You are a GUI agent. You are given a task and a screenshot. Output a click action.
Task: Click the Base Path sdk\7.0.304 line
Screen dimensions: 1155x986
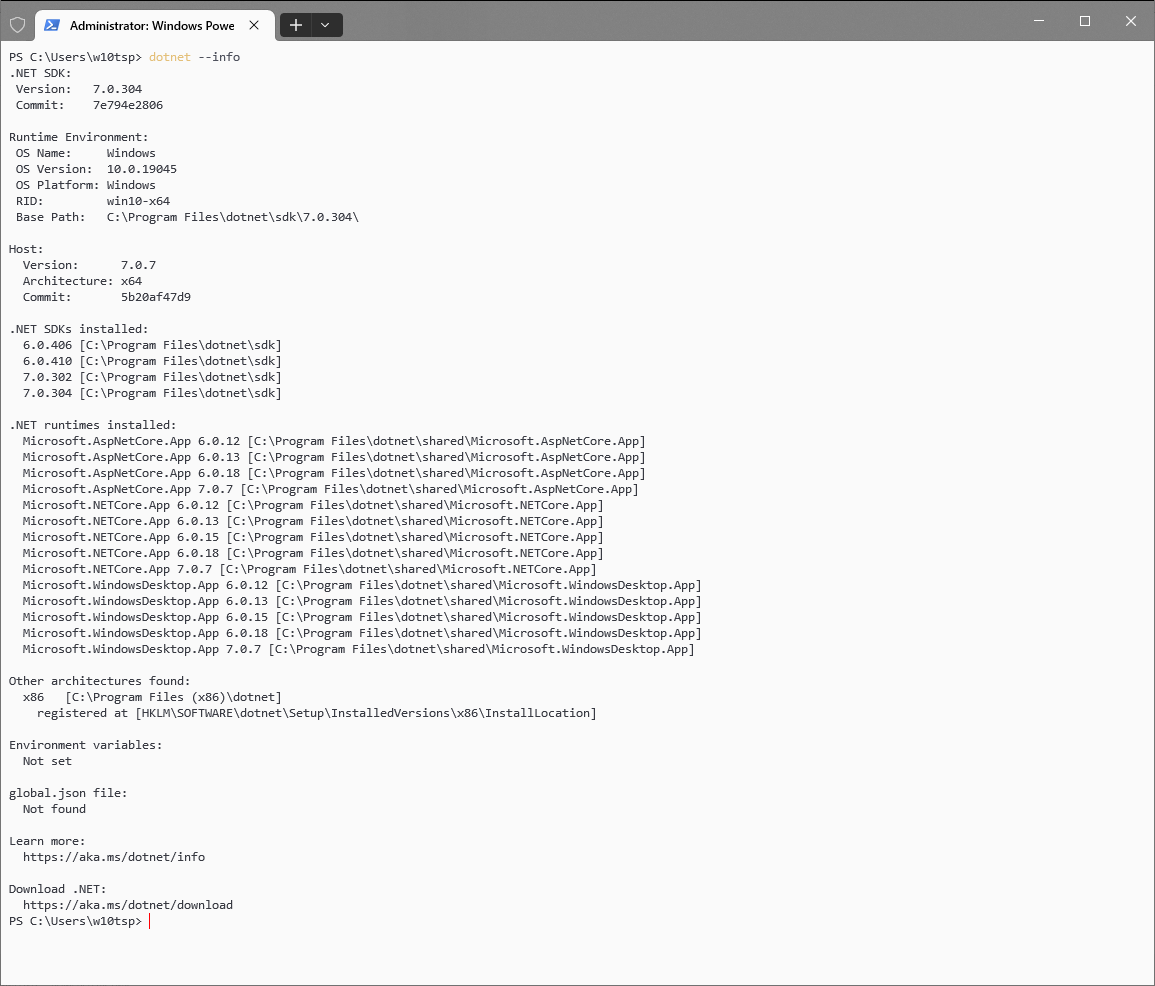click(x=187, y=217)
